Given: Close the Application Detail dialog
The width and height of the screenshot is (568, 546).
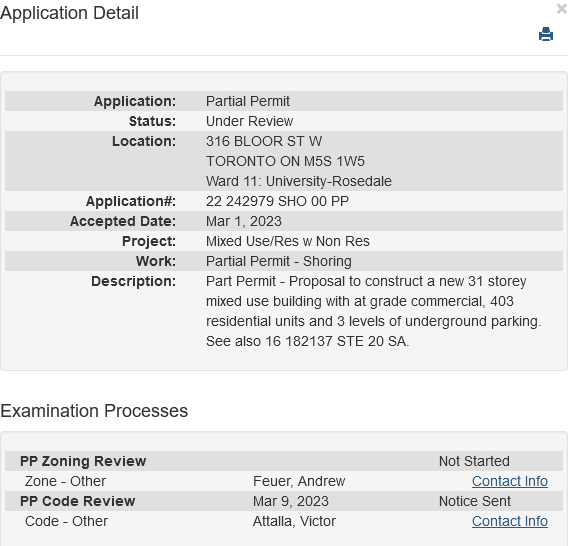Looking at the screenshot, I should [x=562, y=9].
